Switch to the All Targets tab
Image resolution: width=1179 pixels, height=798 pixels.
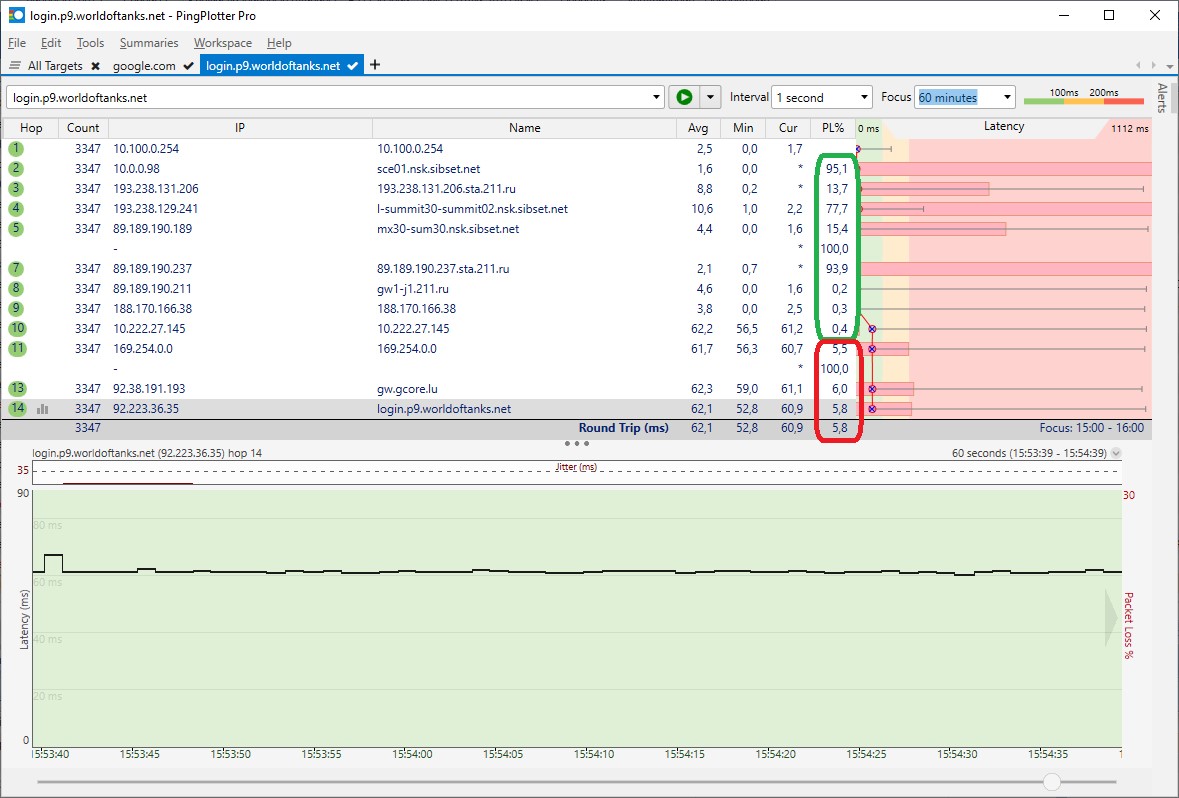[x=55, y=65]
